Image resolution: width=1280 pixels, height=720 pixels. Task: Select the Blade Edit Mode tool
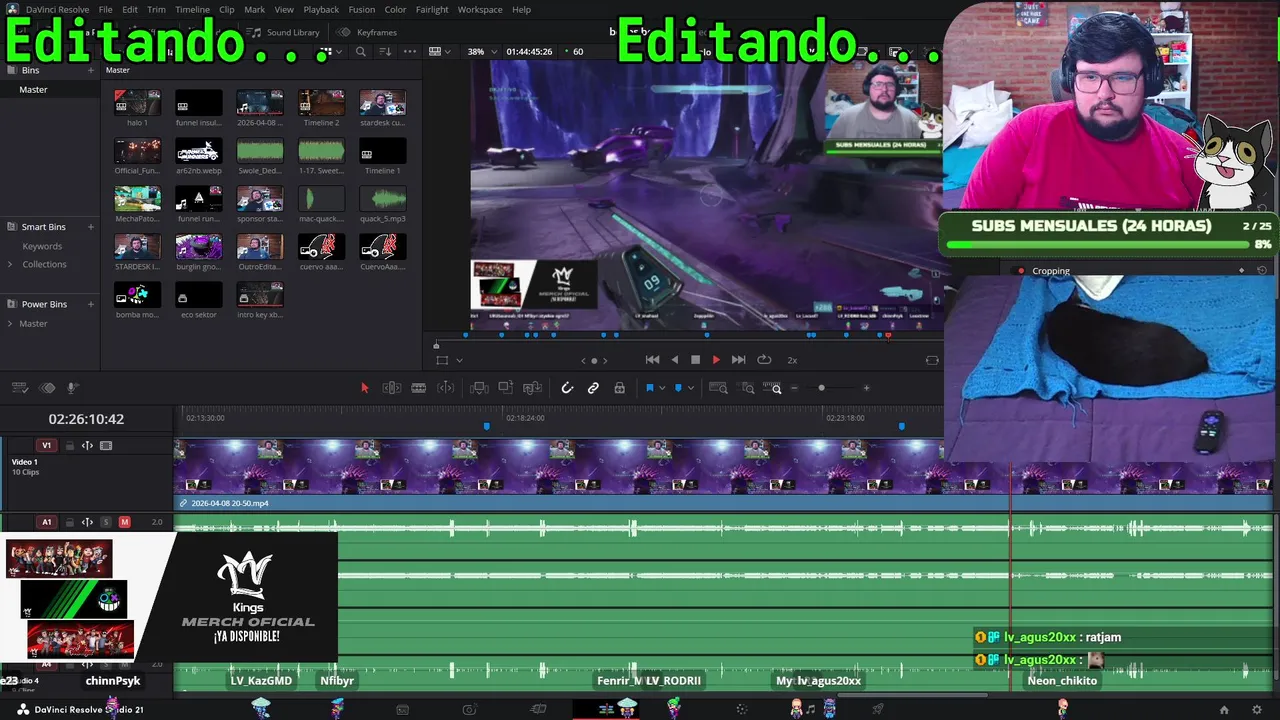pos(419,388)
